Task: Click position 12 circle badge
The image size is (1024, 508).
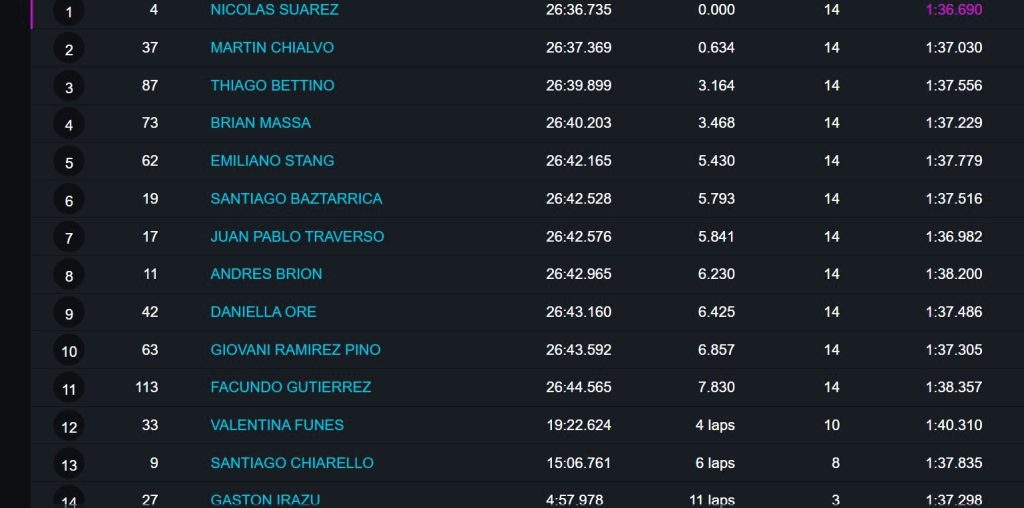Action: coord(69,426)
